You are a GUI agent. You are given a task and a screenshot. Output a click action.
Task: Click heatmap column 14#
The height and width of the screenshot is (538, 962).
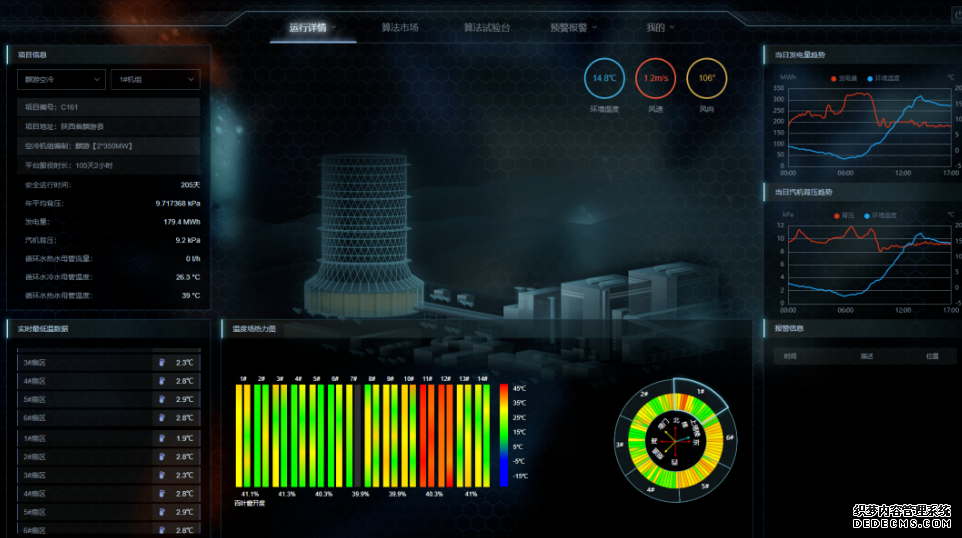coord(483,436)
